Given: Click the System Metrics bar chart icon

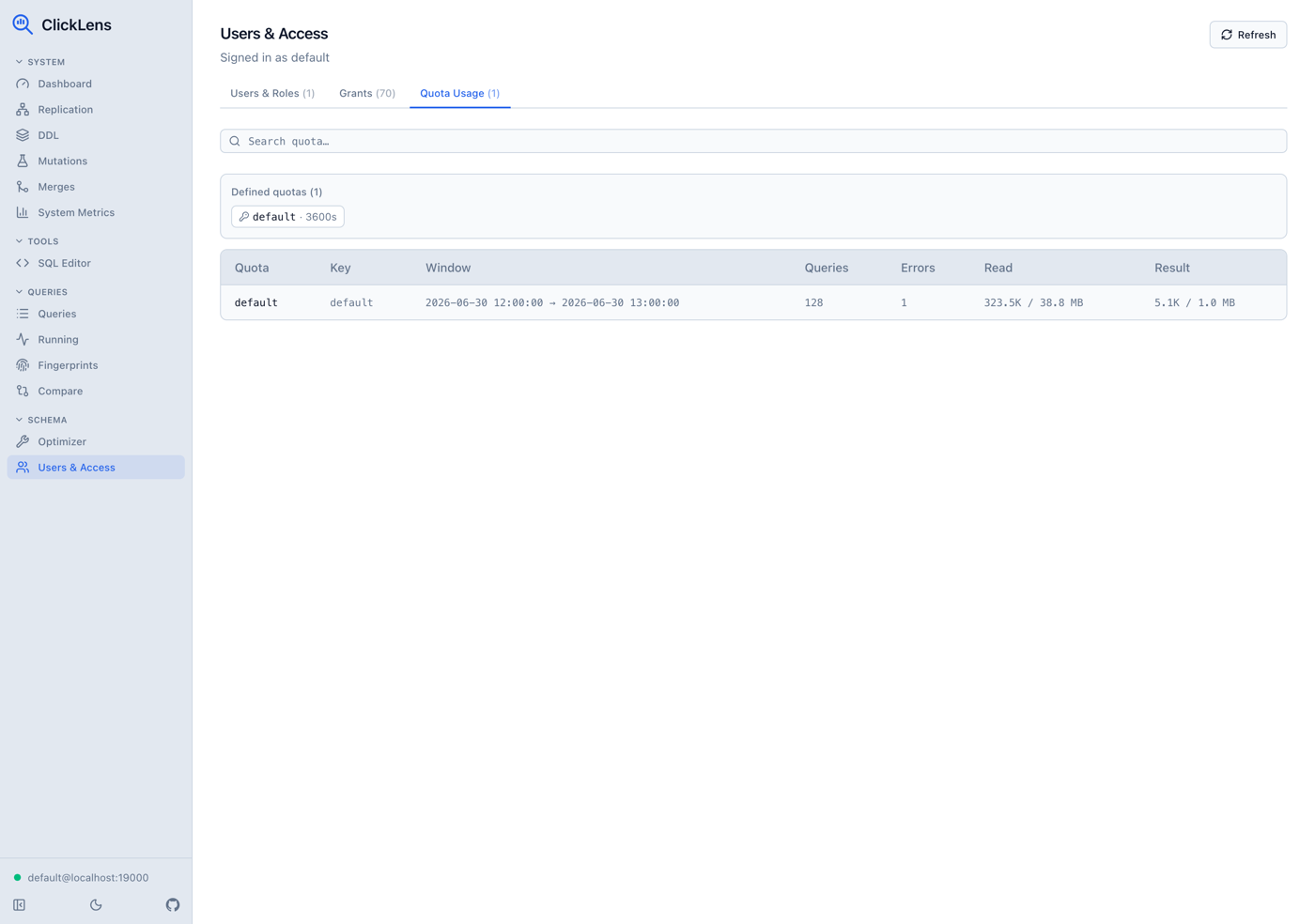Looking at the screenshot, I should 23,212.
